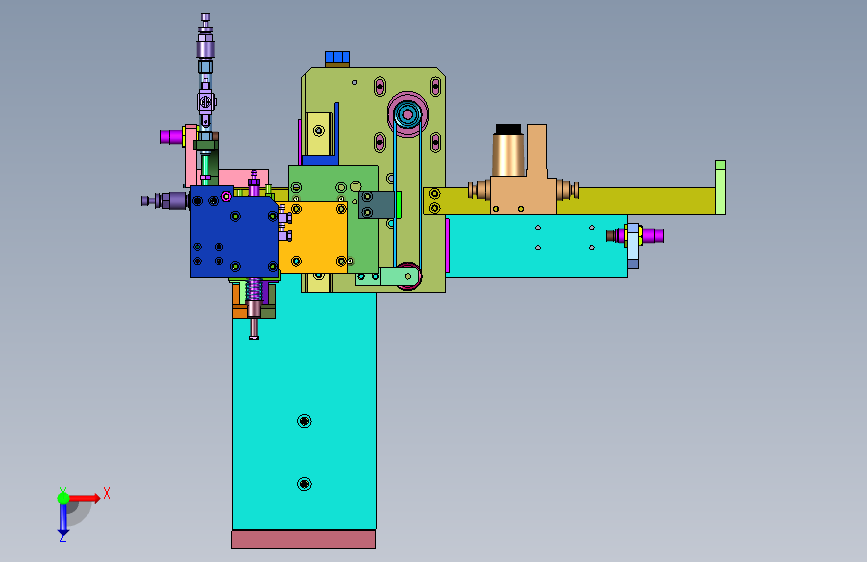Select the dark teal clamp block
This screenshot has height=562, width=867.
[377, 205]
